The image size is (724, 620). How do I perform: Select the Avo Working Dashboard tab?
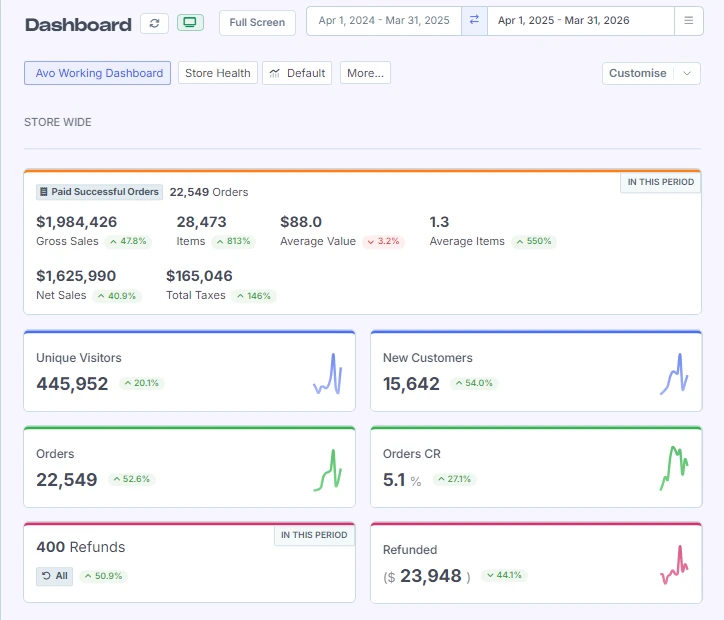point(97,73)
